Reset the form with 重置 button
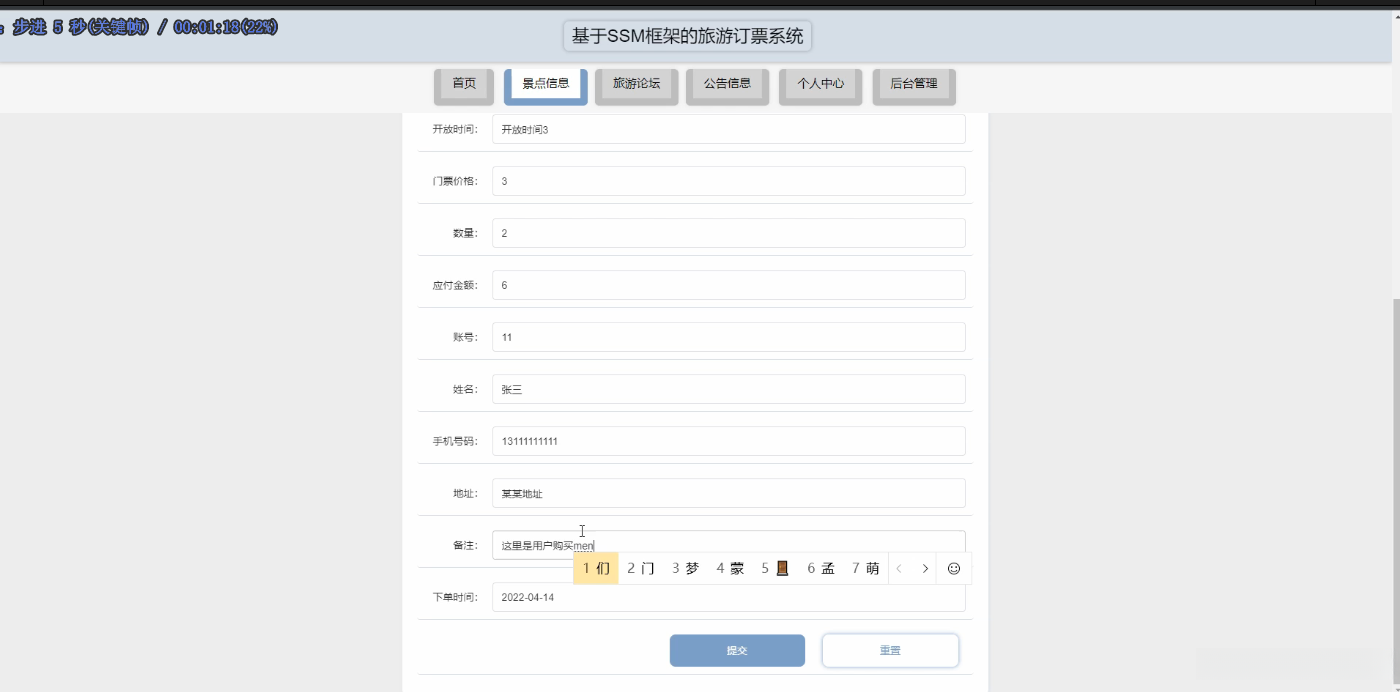Image resolution: width=1400 pixels, height=692 pixels. point(890,650)
